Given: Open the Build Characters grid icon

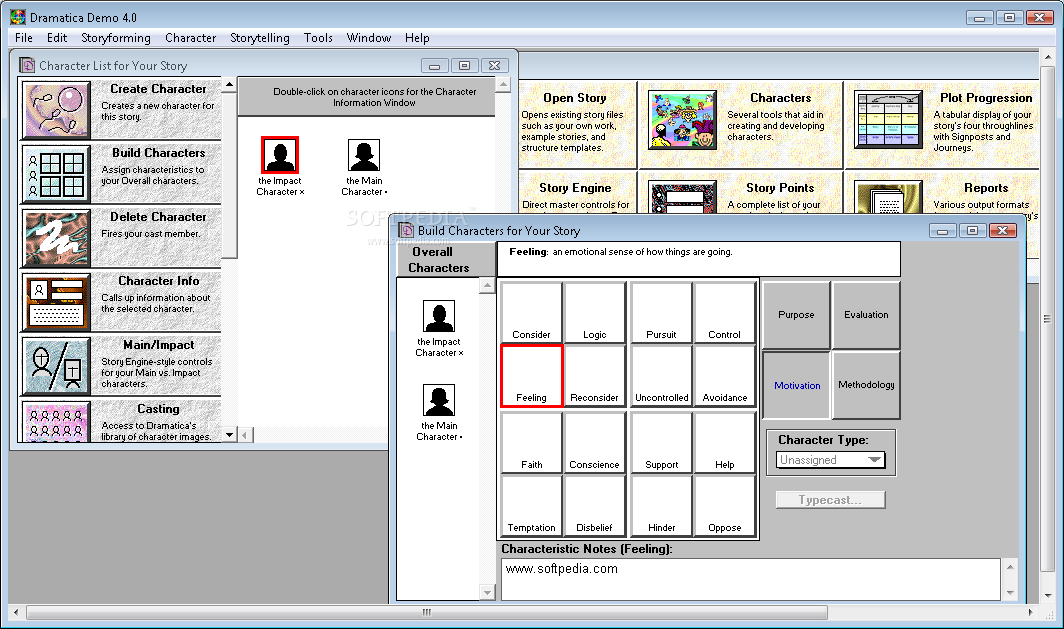Looking at the screenshot, I should click(x=56, y=174).
